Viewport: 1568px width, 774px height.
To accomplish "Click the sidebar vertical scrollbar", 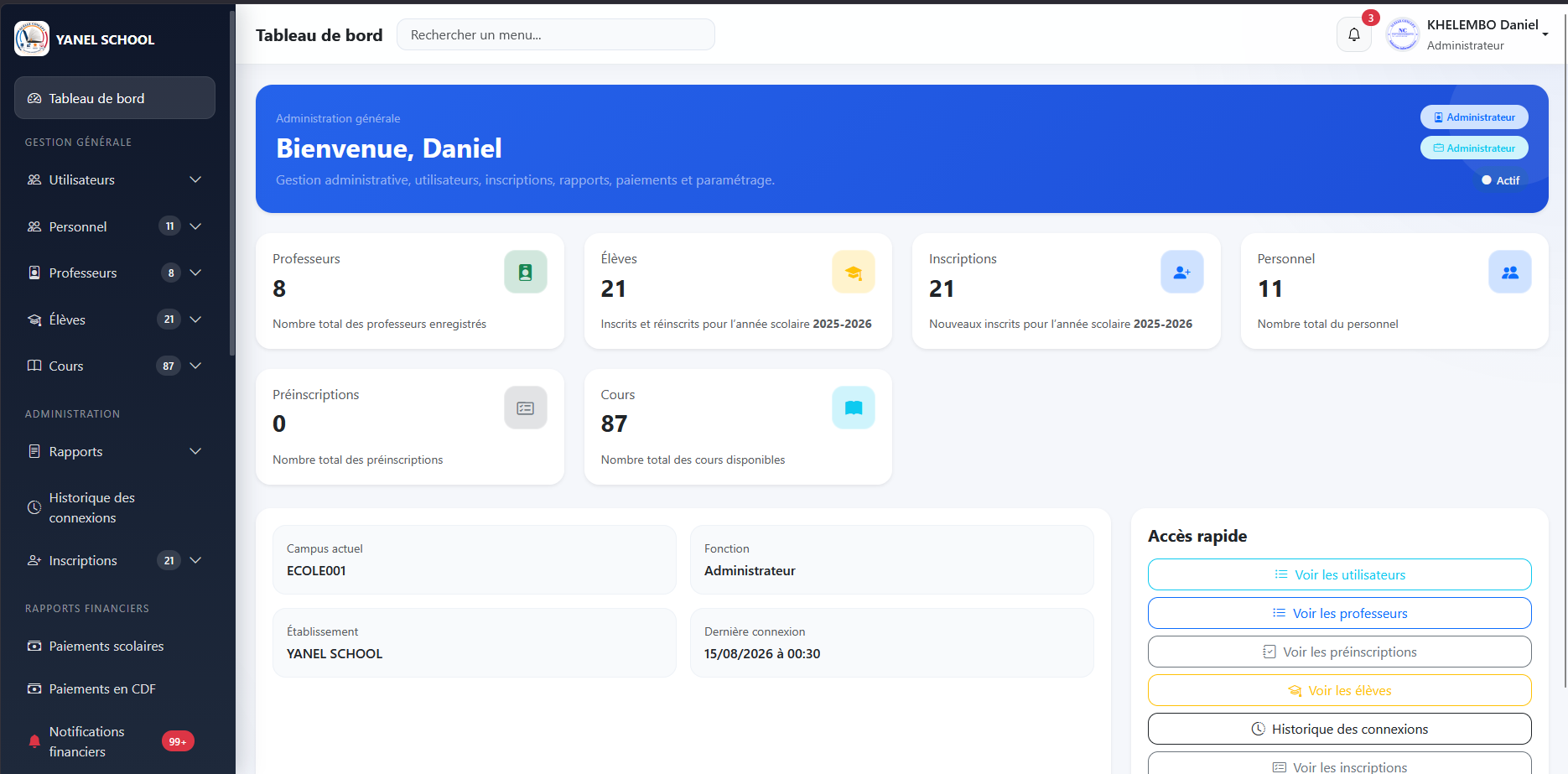I will 232,184.
